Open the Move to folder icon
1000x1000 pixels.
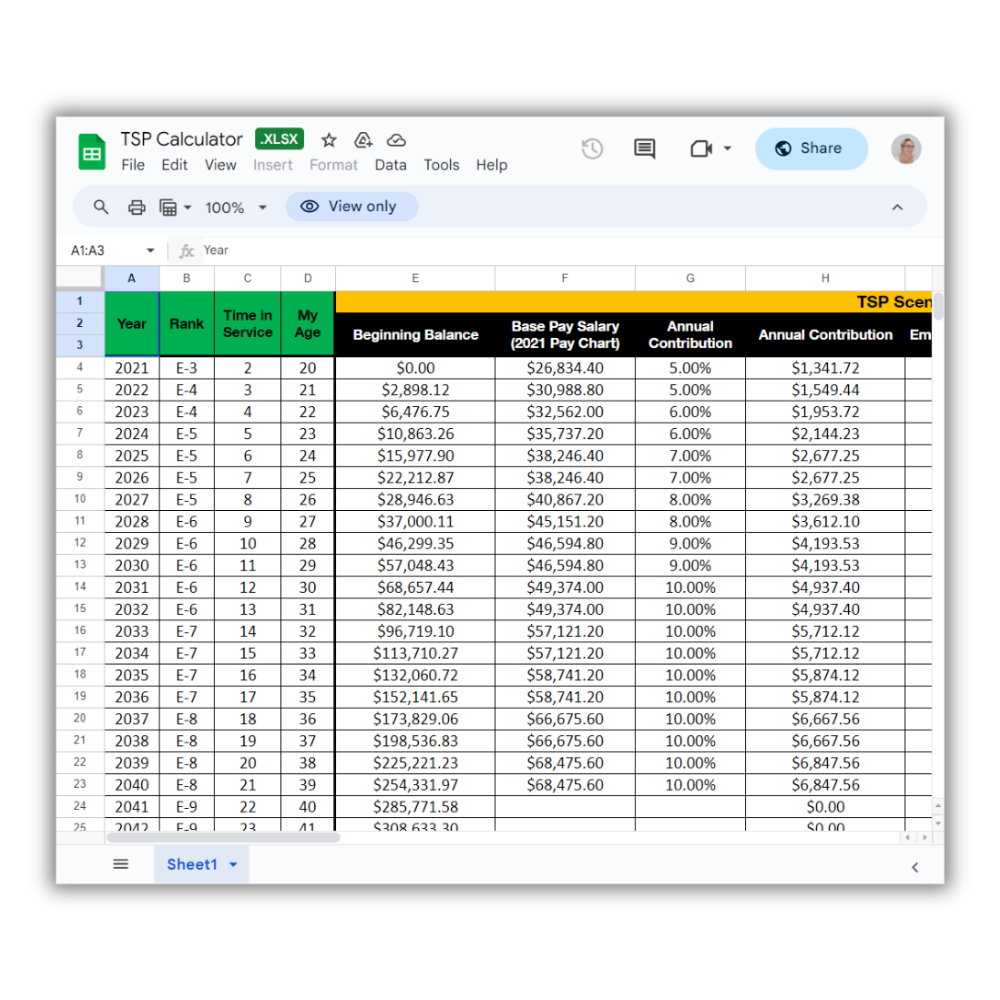[x=363, y=140]
